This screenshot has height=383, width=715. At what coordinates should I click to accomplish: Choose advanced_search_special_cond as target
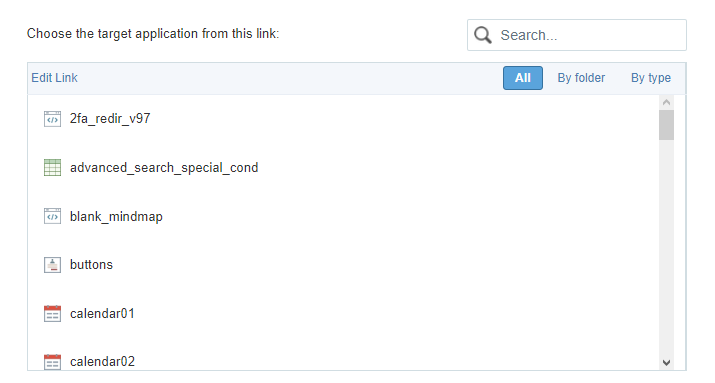click(x=164, y=168)
